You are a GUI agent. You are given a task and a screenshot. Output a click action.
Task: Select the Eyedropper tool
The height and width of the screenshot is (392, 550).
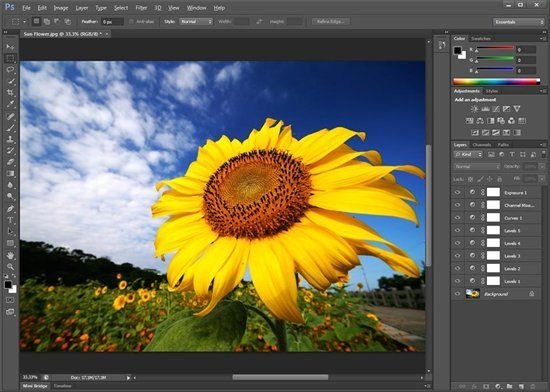click(10, 104)
